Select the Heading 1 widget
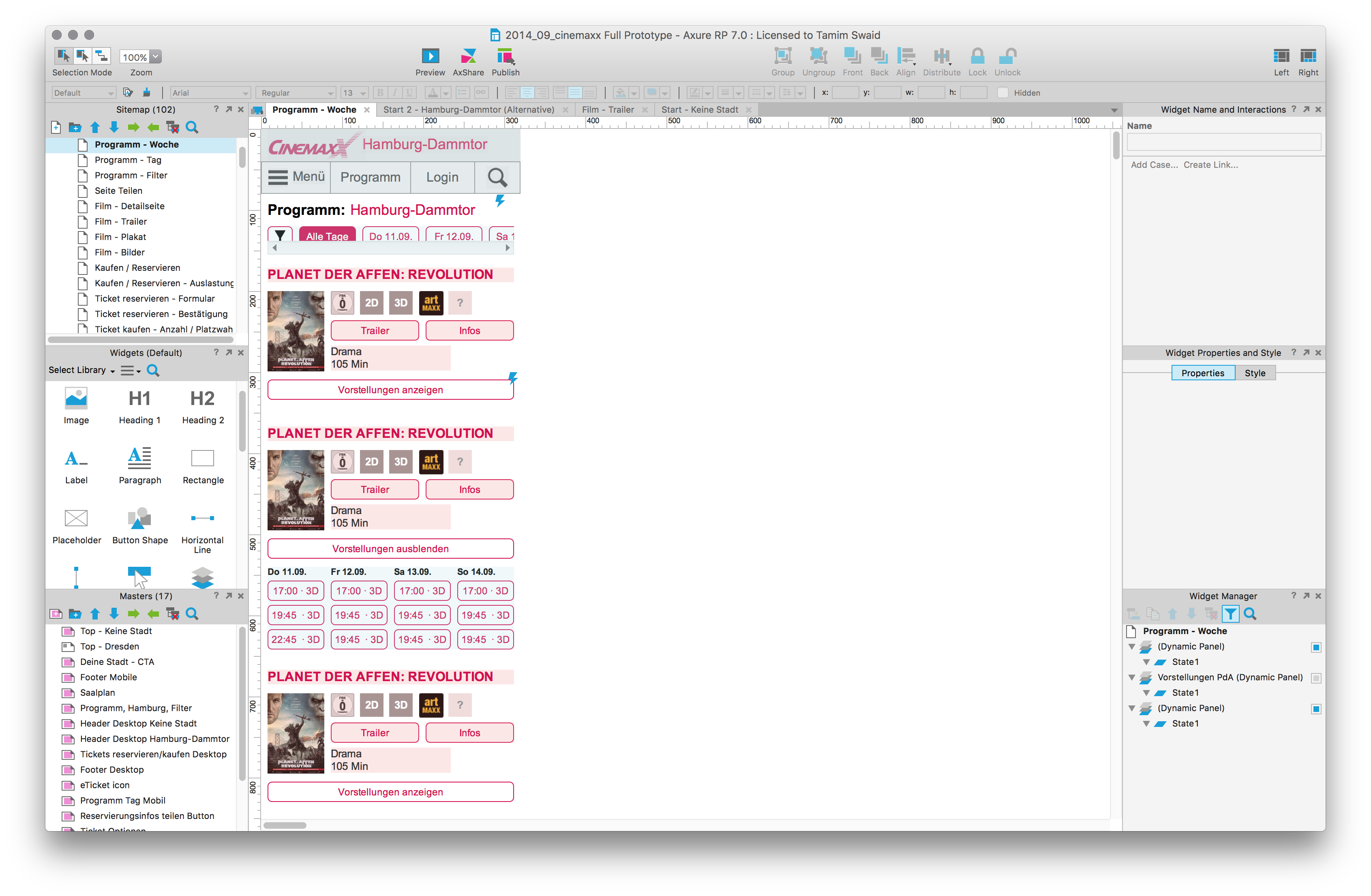 tap(139, 406)
